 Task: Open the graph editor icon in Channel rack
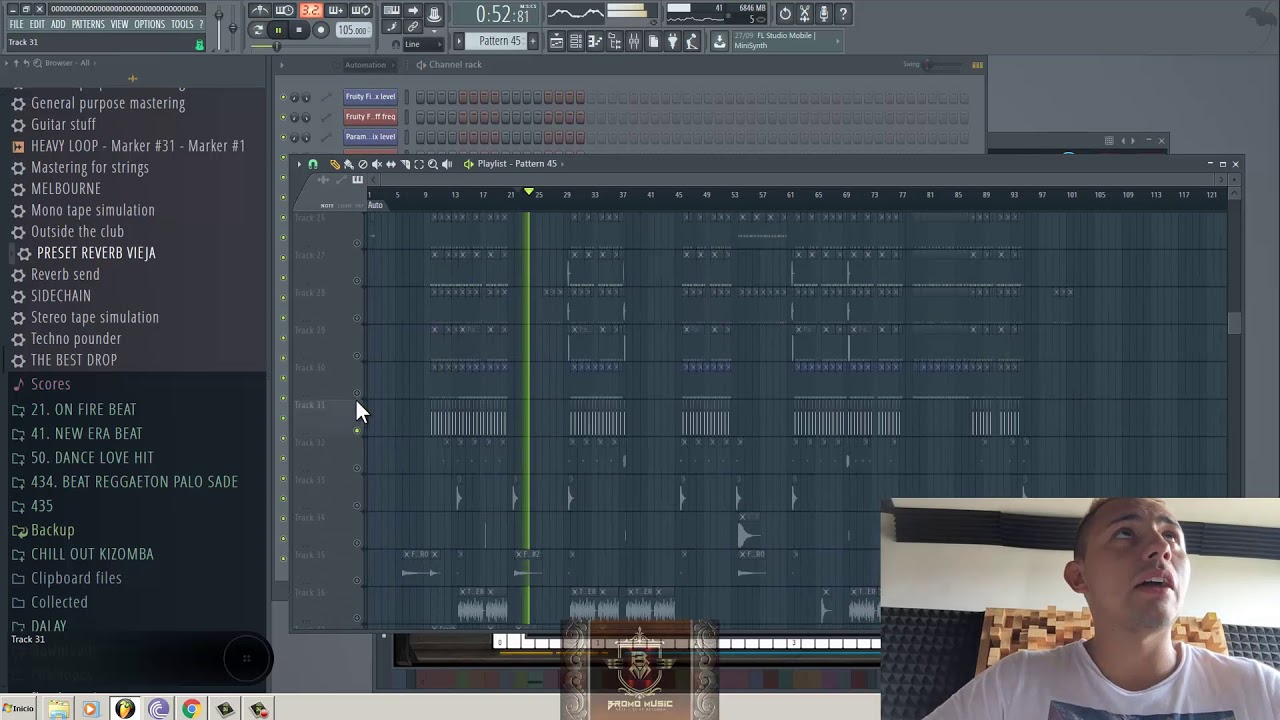[977, 65]
